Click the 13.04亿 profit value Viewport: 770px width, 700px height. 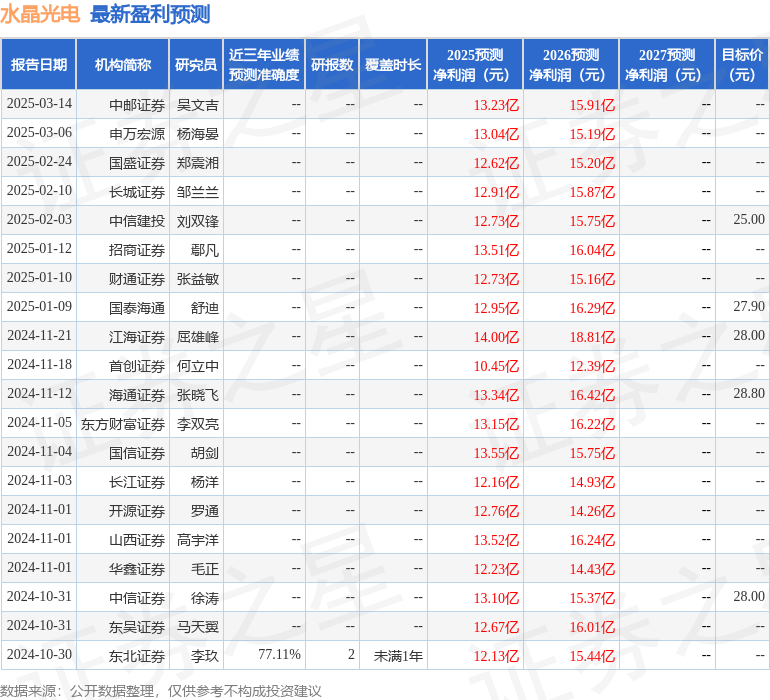[x=496, y=134]
